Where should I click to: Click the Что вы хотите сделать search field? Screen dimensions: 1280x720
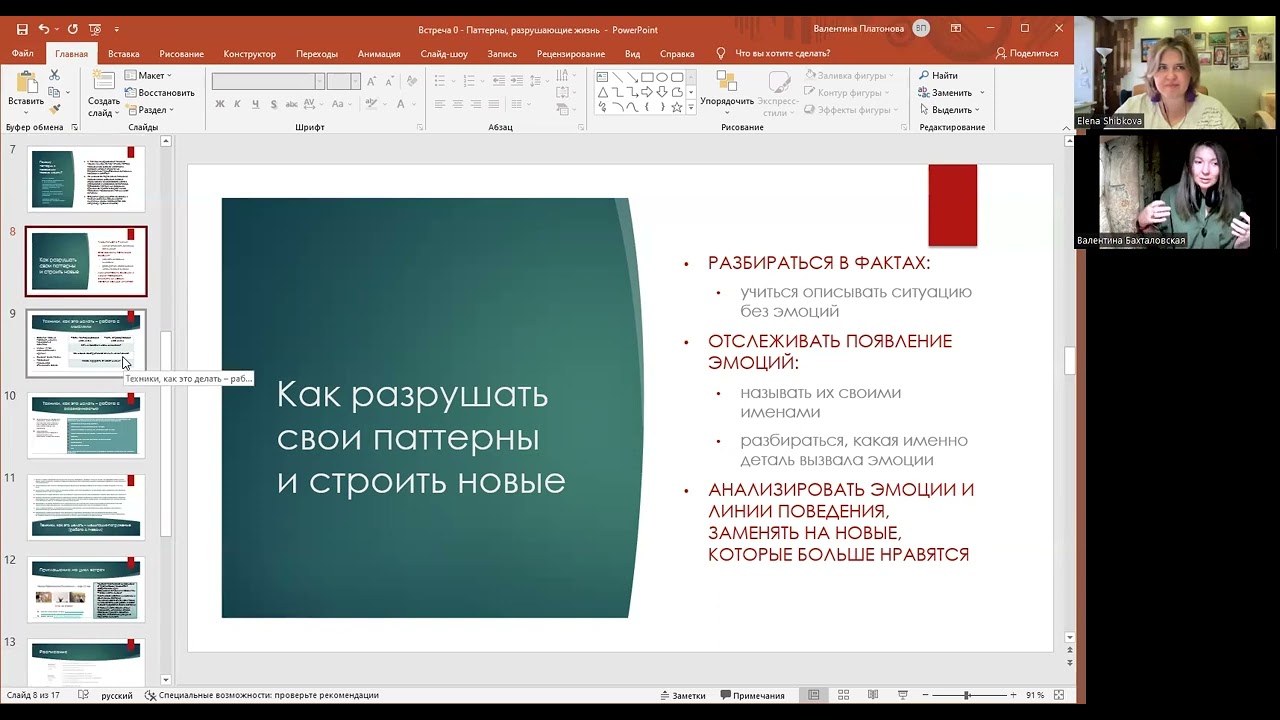click(782, 54)
